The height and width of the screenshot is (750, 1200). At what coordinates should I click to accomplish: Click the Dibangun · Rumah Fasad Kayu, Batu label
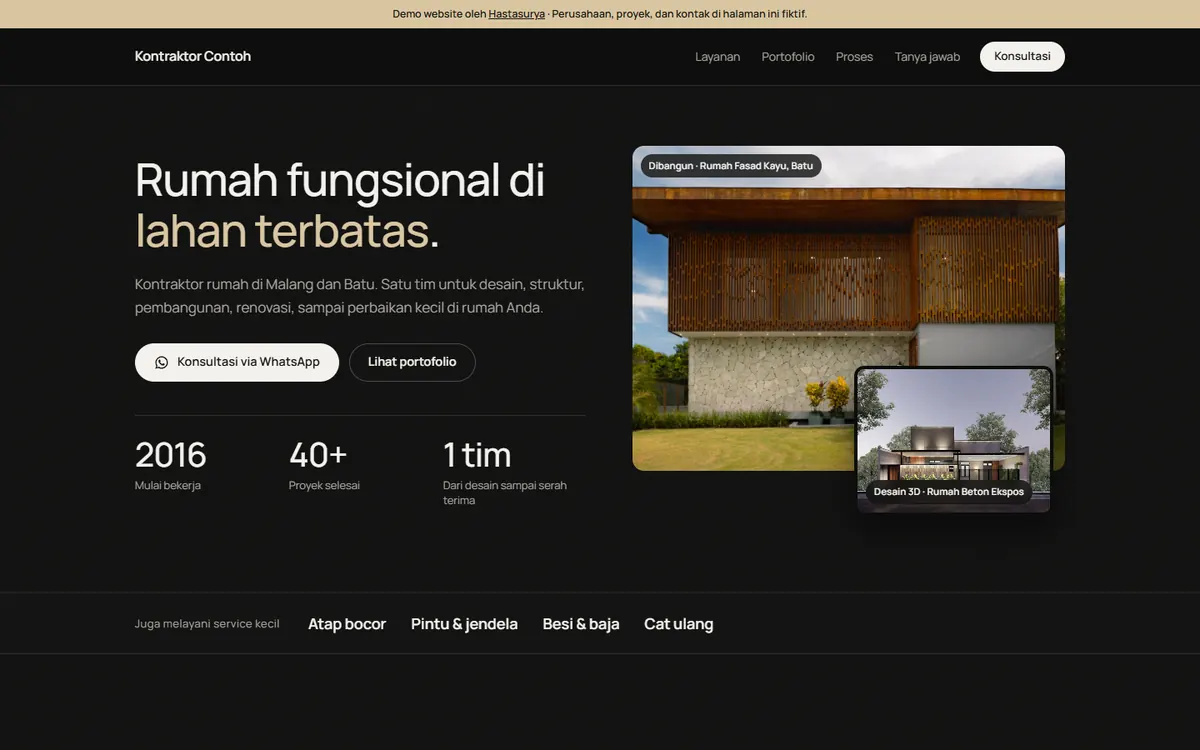point(731,166)
